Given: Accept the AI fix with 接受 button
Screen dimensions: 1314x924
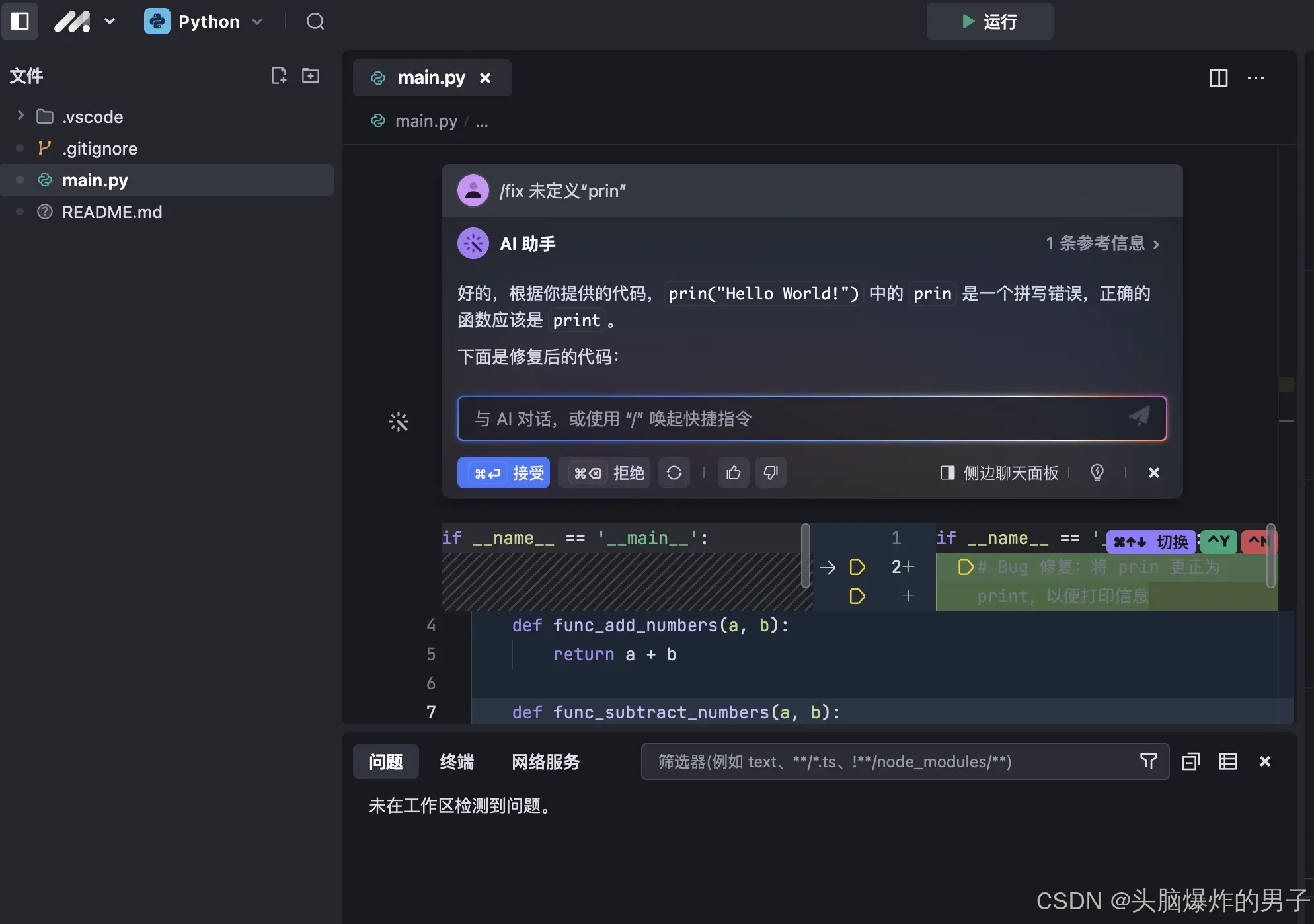Looking at the screenshot, I should (504, 473).
